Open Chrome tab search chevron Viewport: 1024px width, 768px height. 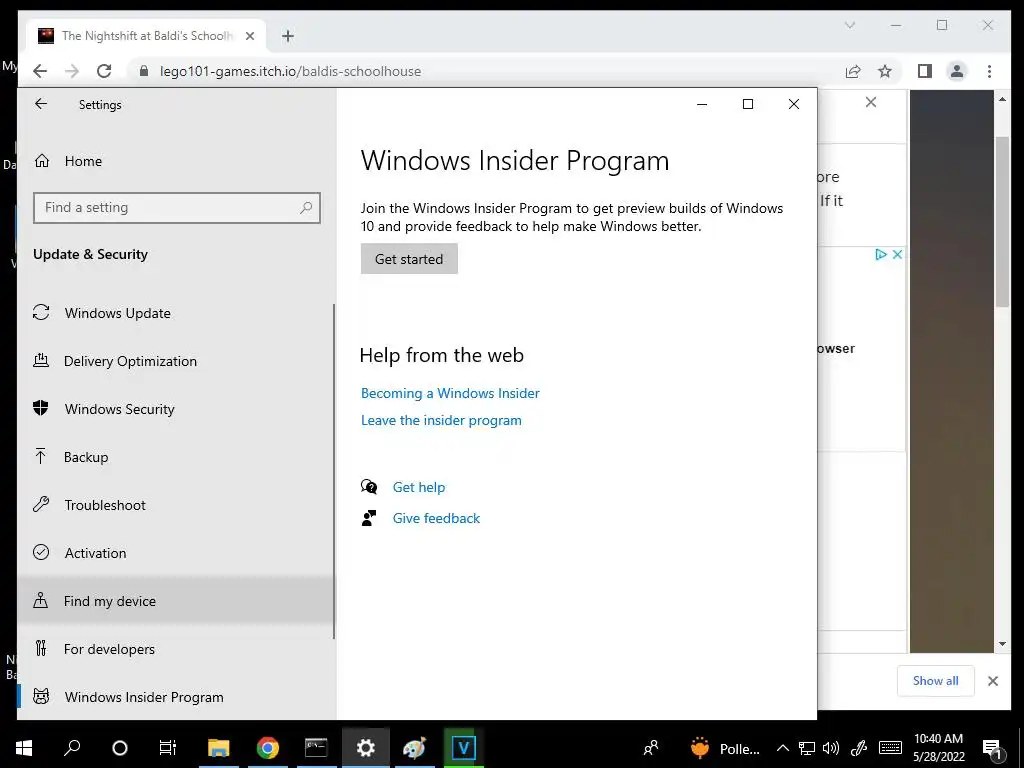(850, 25)
